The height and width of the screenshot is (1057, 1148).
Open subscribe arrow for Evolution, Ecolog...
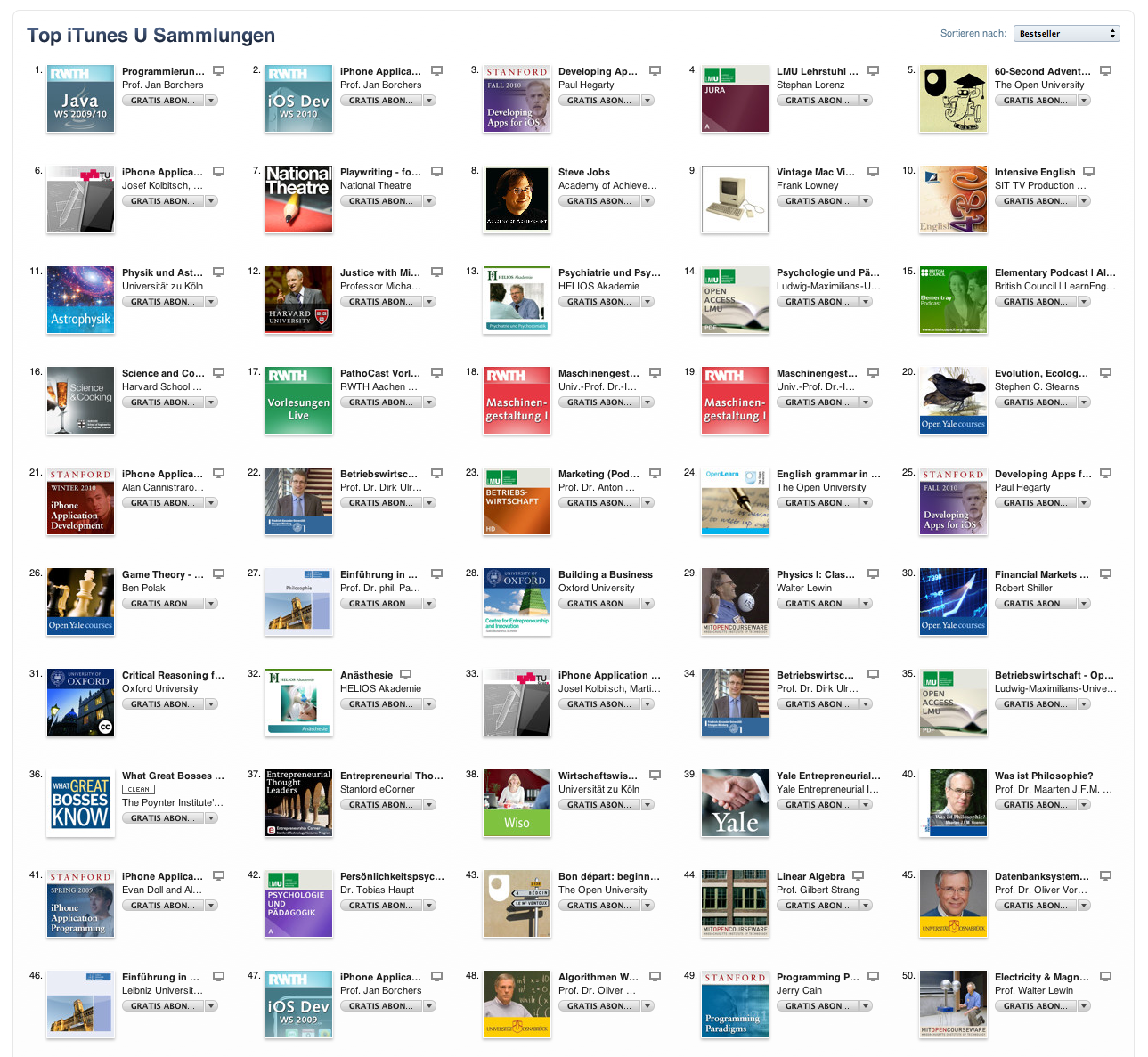coord(1084,402)
